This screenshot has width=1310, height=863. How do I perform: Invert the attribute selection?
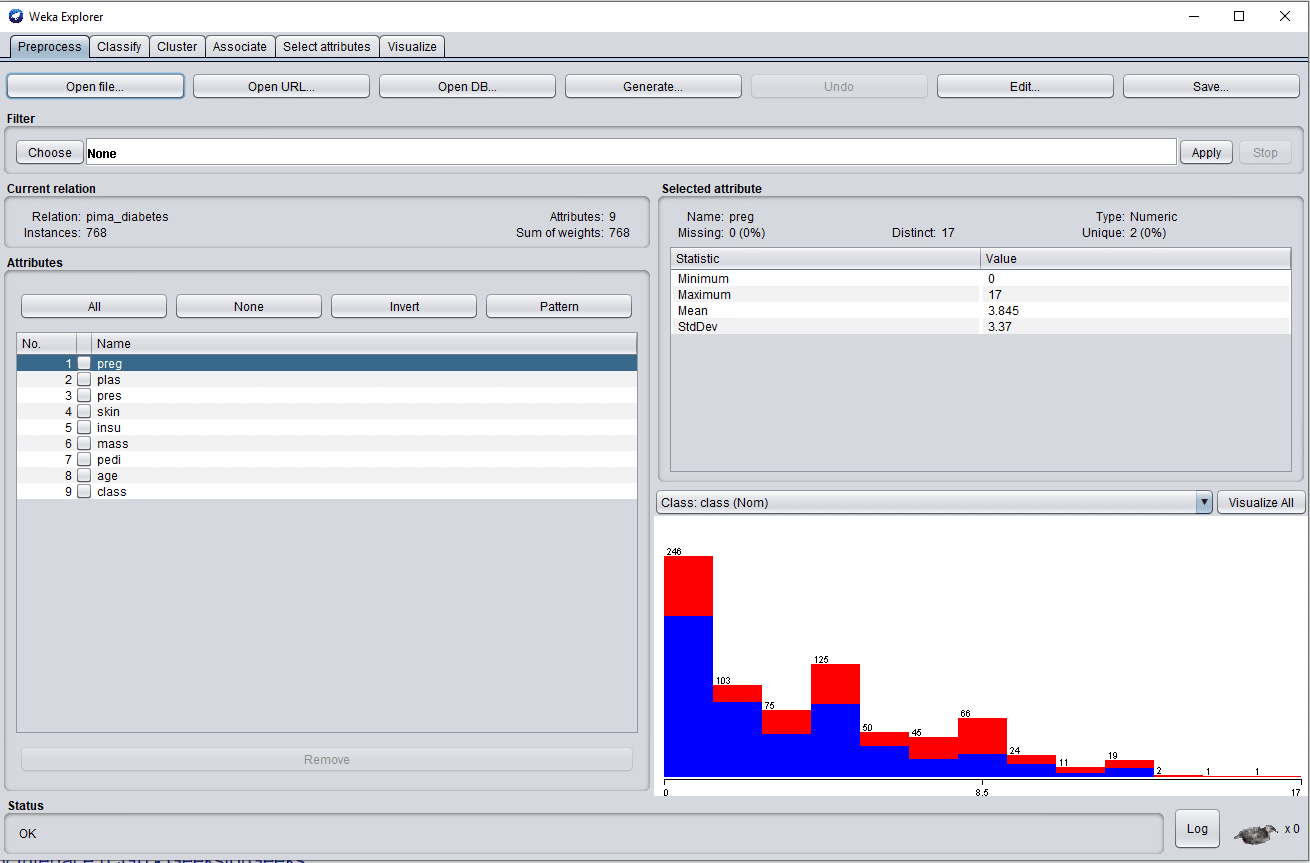click(x=404, y=307)
